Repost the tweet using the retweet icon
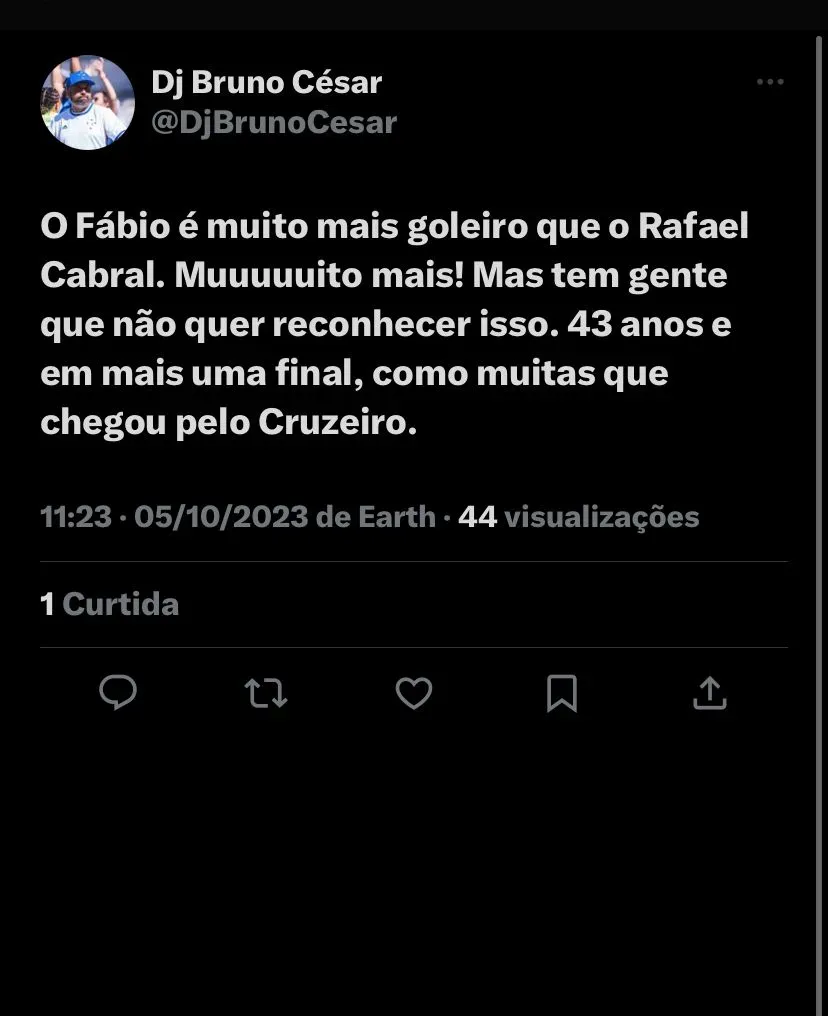Viewport: 828px width, 1016px height. click(x=266, y=692)
